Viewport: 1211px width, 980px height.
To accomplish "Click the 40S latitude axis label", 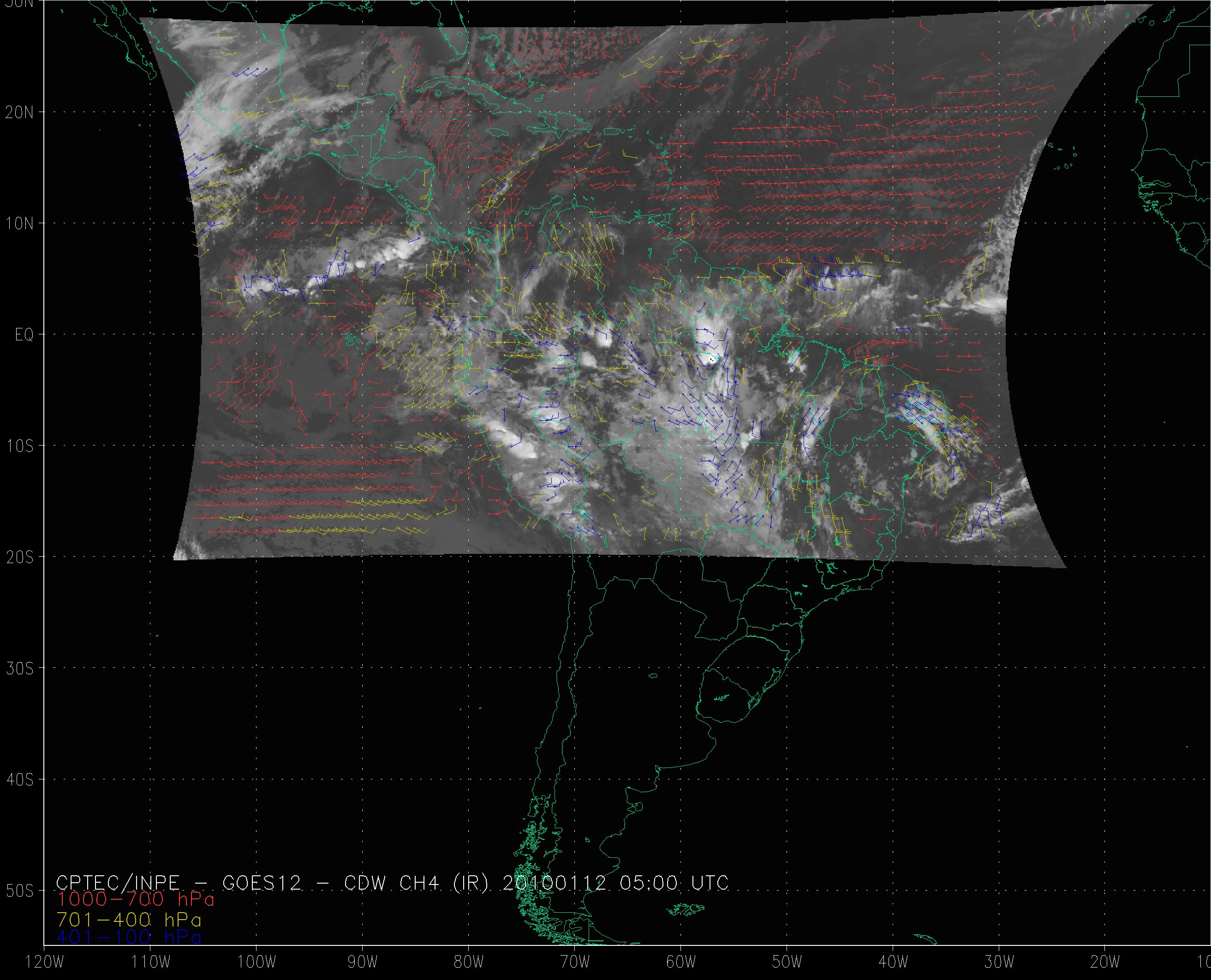I will pyautogui.click(x=20, y=779).
